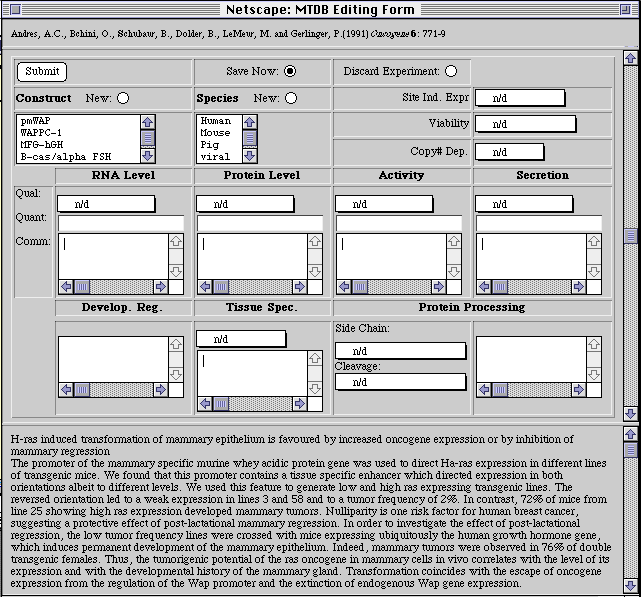Open the Tissue Spec. dropdown
Screen dimensions: 641x597
(x=241, y=339)
